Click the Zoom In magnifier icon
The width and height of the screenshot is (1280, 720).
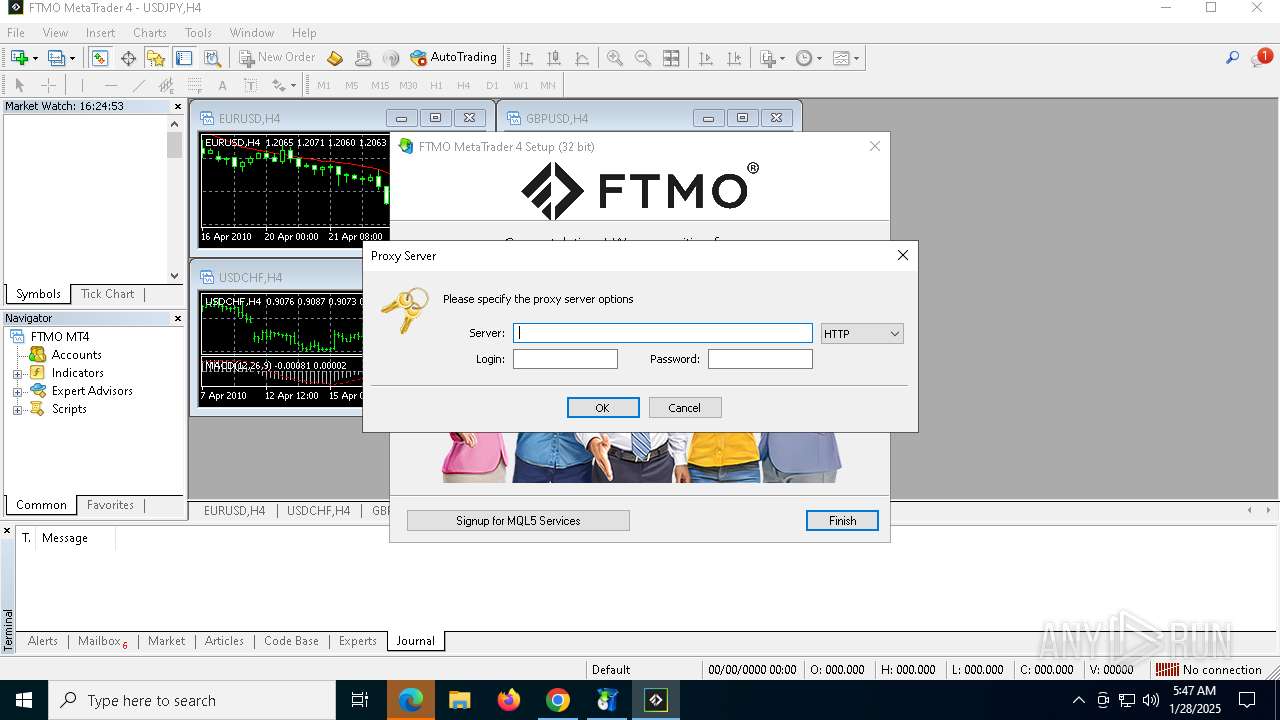tap(615, 58)
